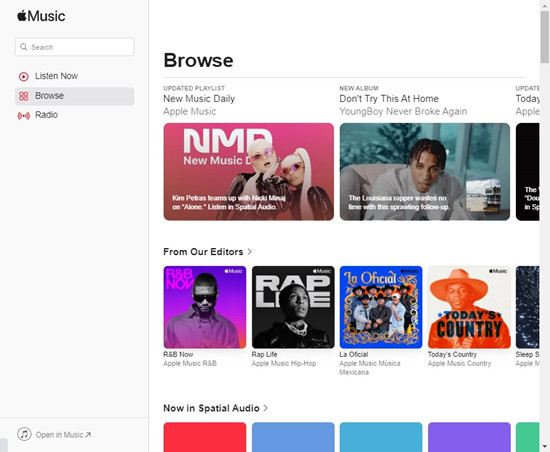This screenshot has height=452, width=550.
Task: Click the vertical scrollbar thumb
Action: [545, 37]
